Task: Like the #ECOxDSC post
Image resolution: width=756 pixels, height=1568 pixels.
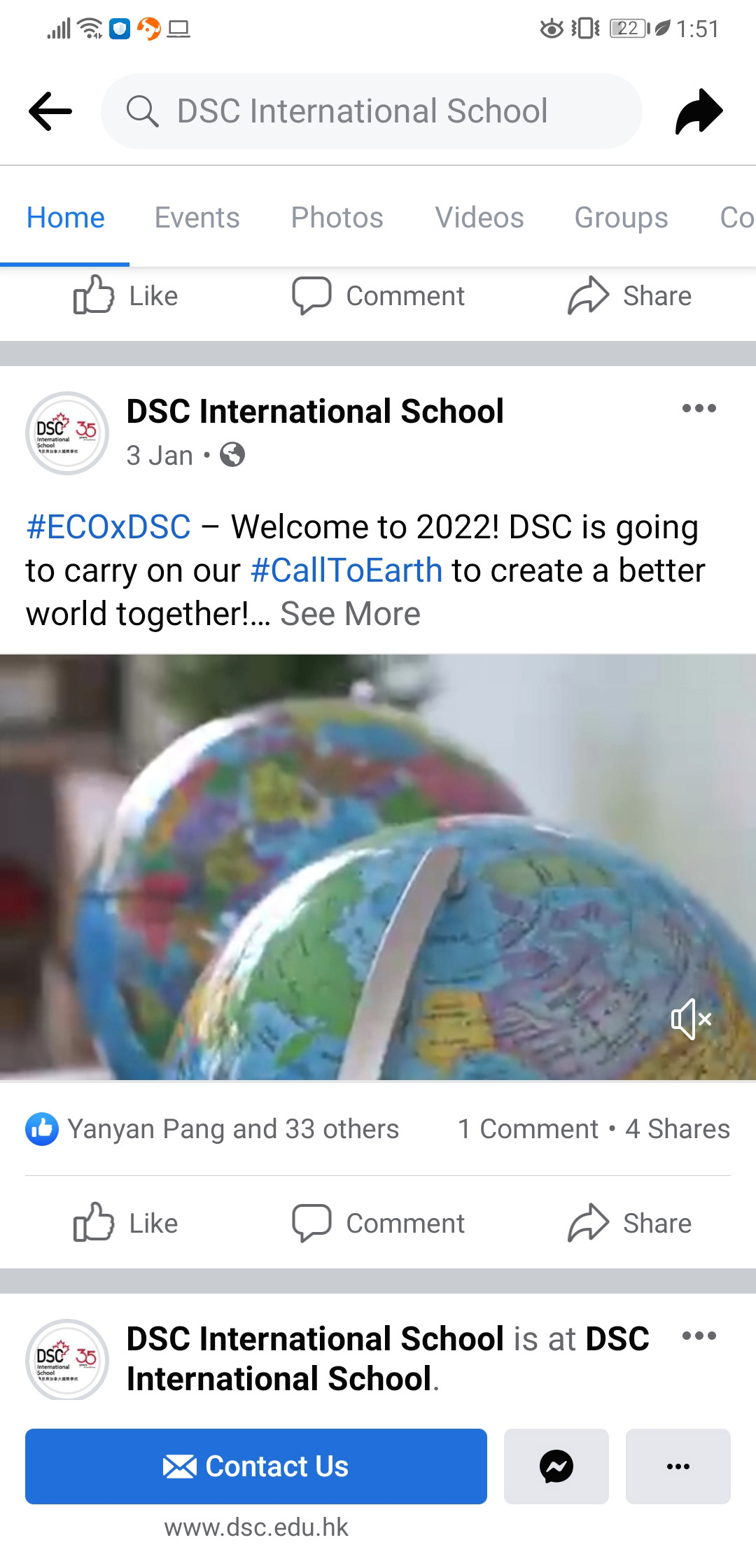Action: click(x=126, y=1223)
